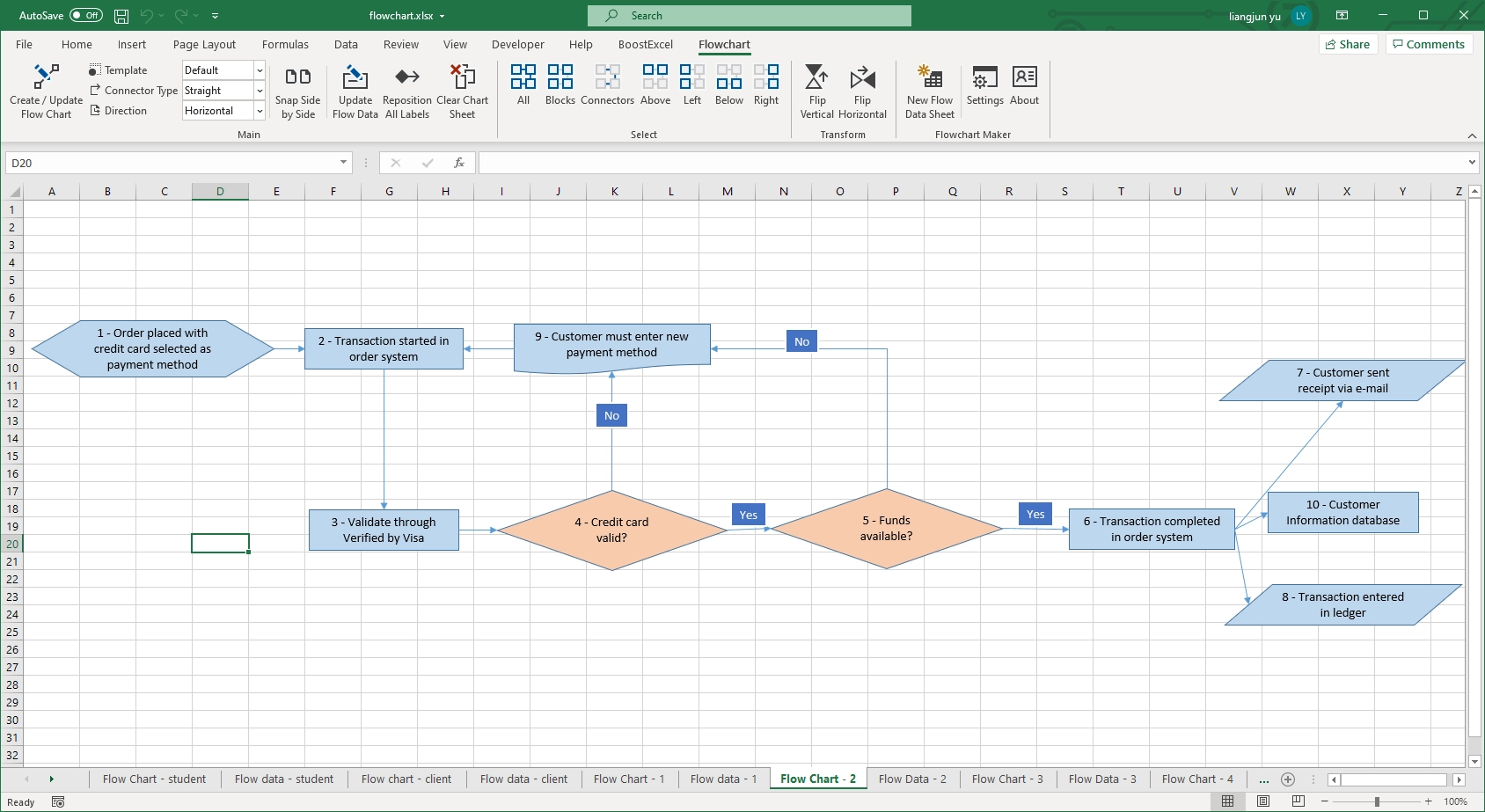Click the 100% zoom level
Image resolution: width=1485 pixels, height=812 pixels.
tap(1455, 801)
